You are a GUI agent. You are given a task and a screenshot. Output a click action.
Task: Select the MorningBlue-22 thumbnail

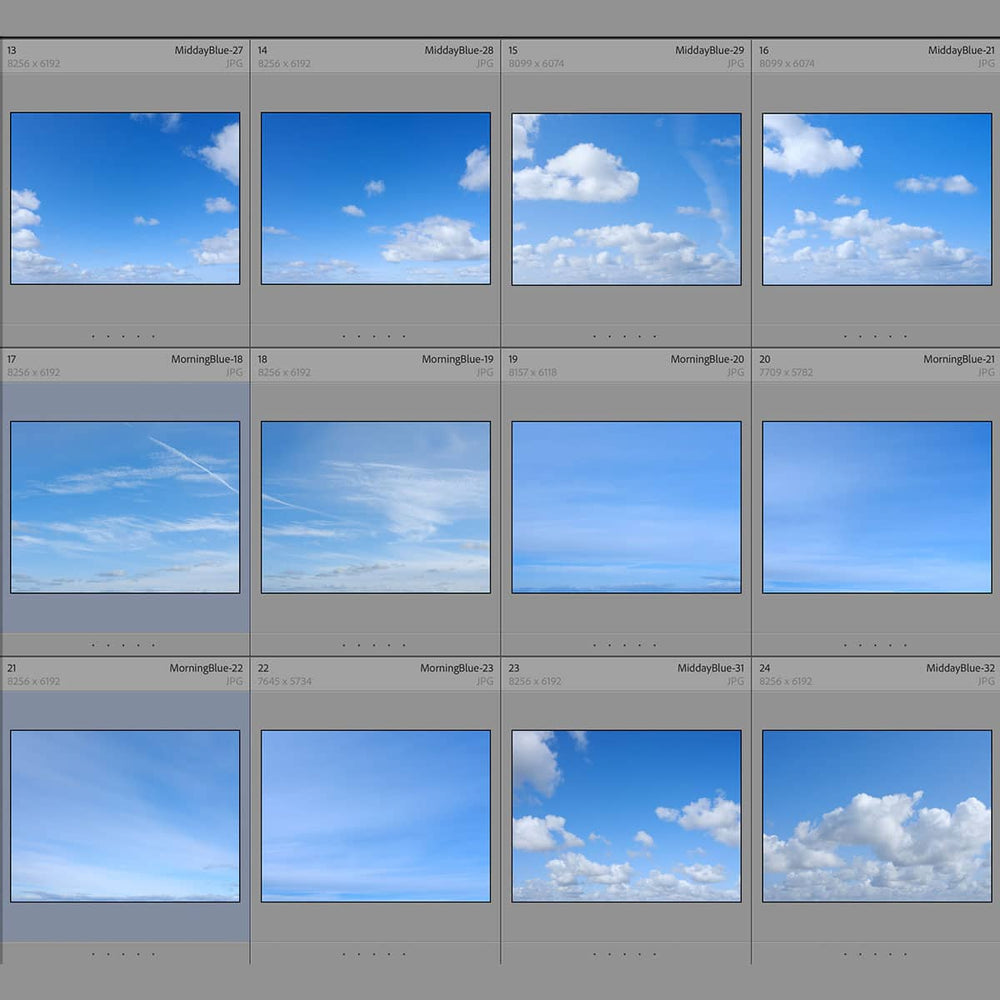(125, 816)
